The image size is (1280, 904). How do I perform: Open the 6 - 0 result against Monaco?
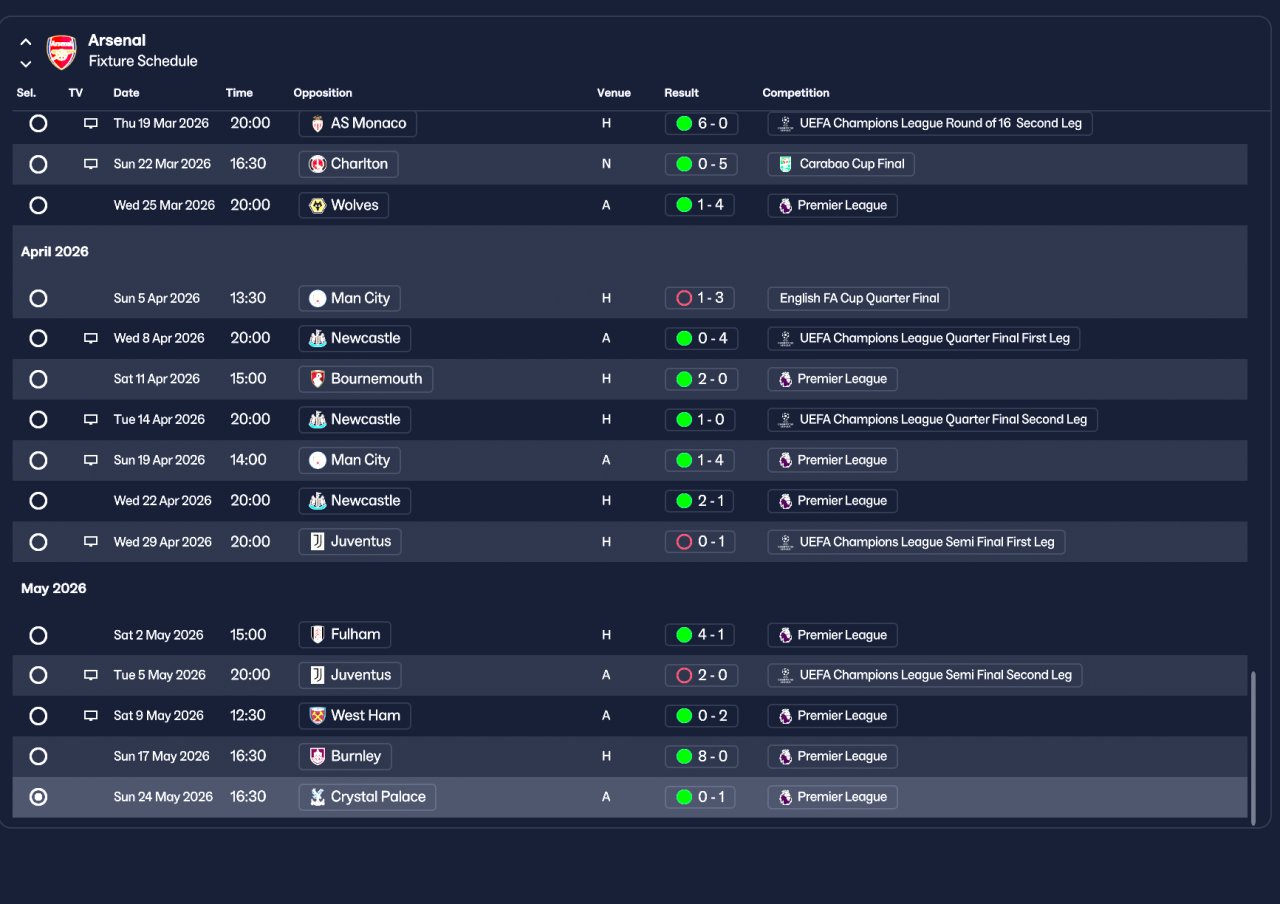point(701,124)
